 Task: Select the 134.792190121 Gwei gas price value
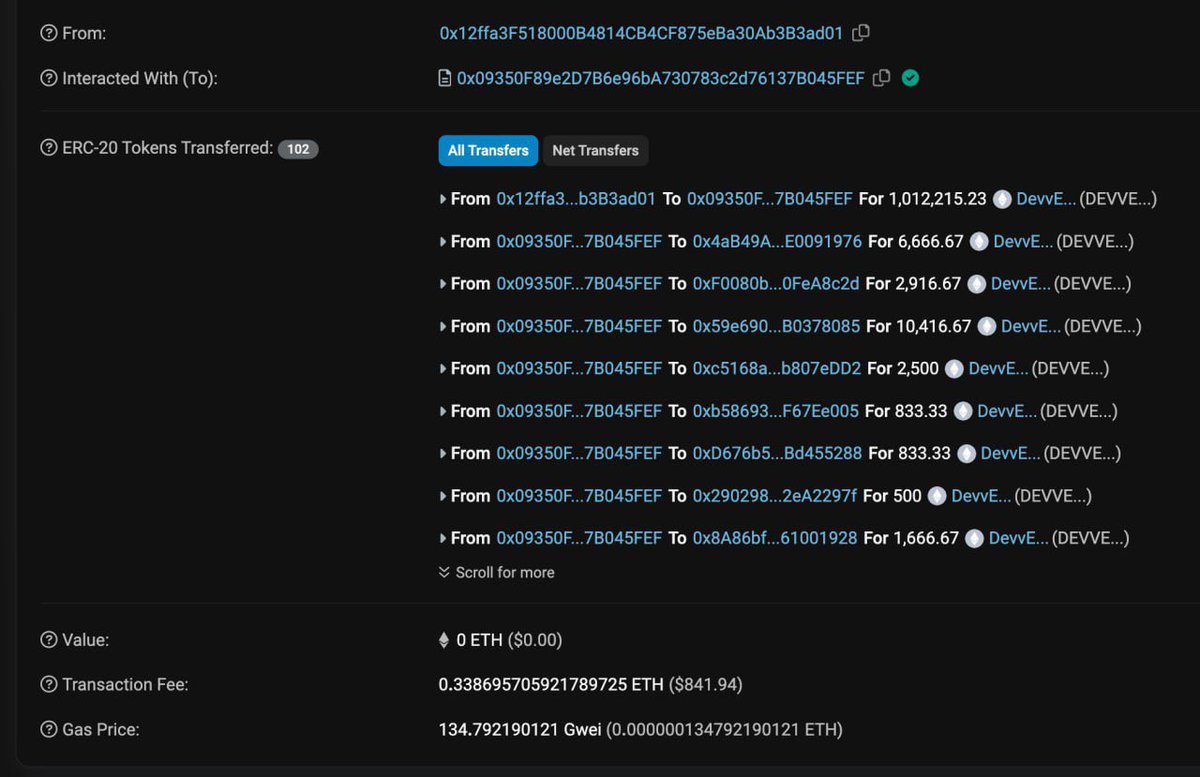coord(520,730)
